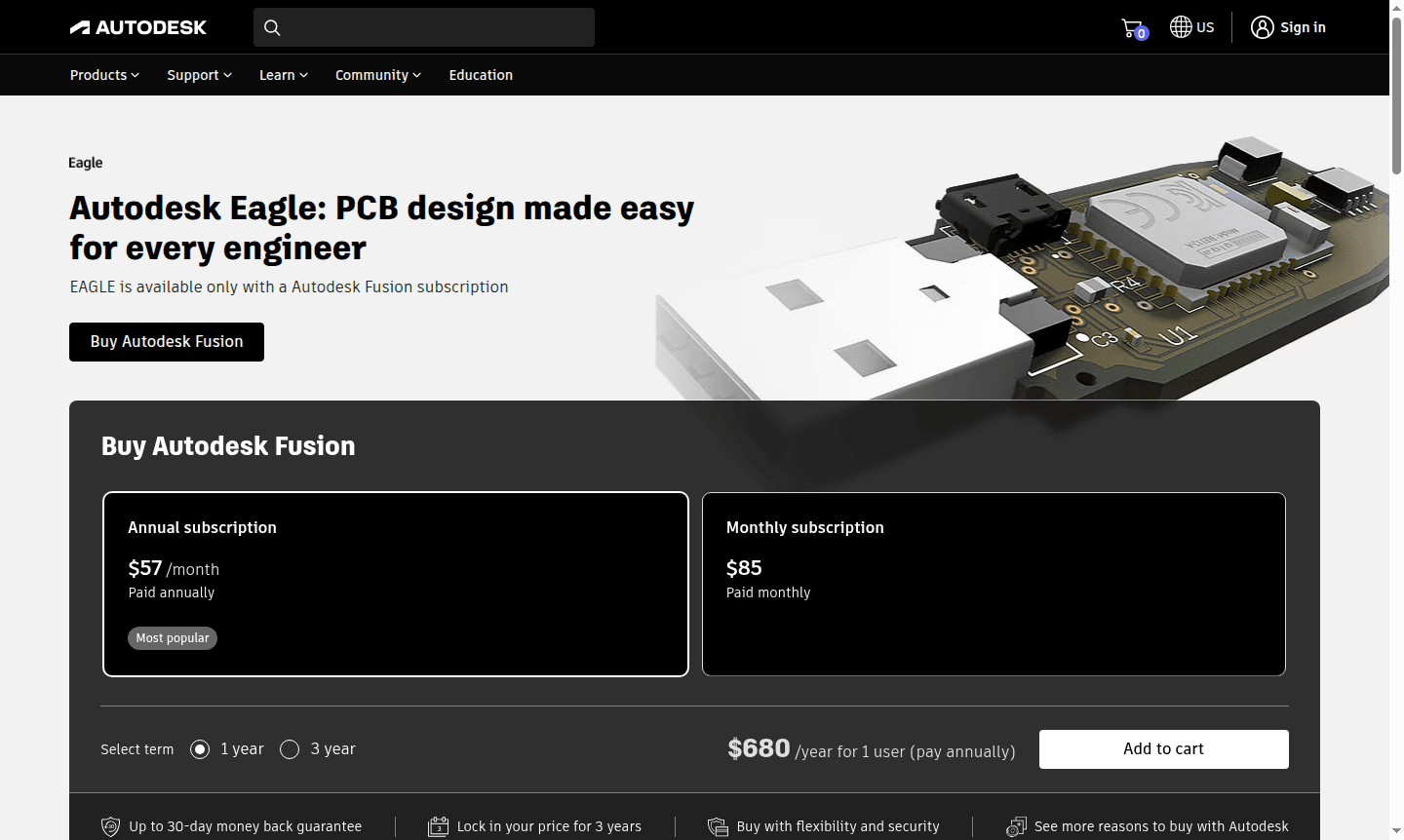Click the search magnifying glass icon
Screen dimensions: 1404x840
tap(272, 27)
